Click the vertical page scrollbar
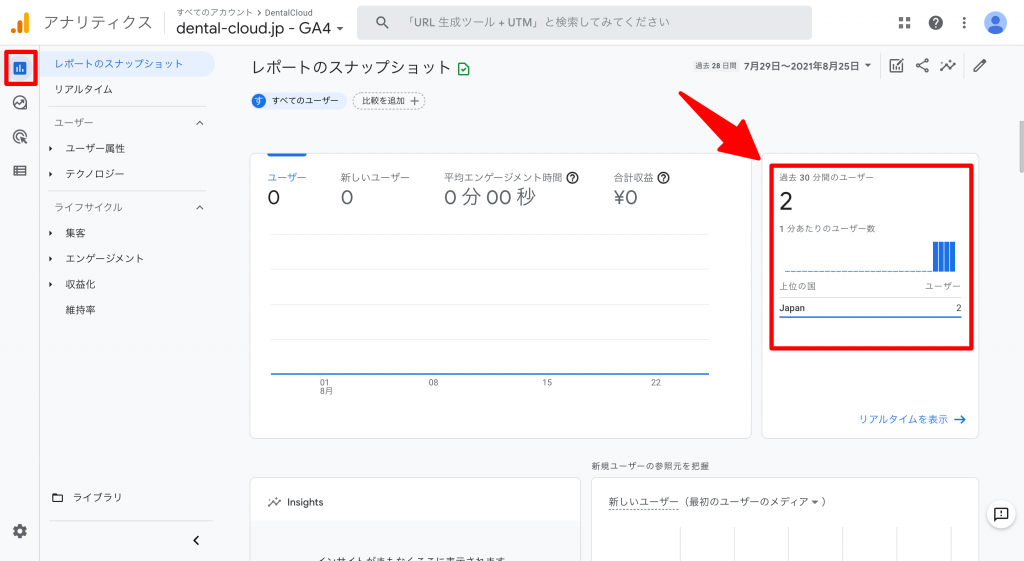The width and height of the screenshot is (1024, 561). click(x=1020, y=147)
